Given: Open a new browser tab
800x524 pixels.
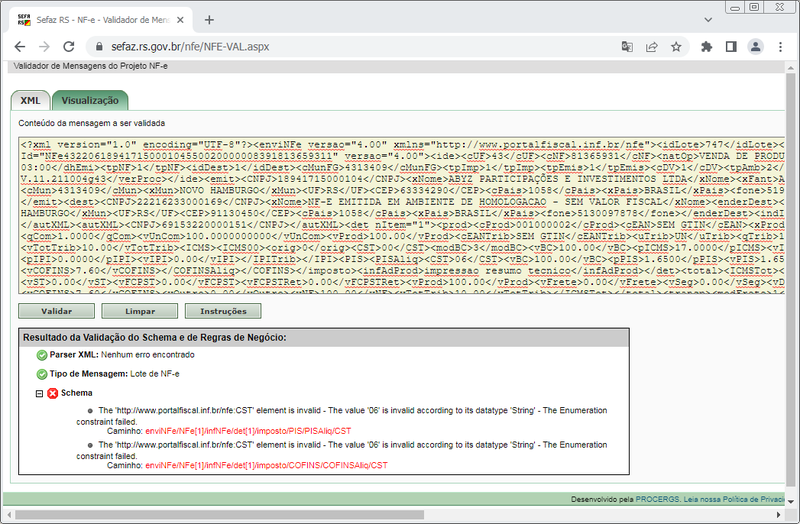Looking at the screenshot, I should 209,20.
